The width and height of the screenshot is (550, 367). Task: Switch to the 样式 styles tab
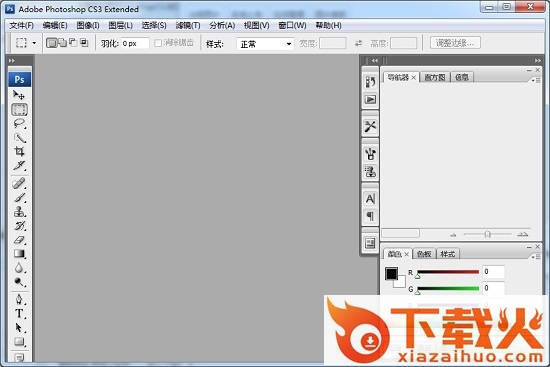[x=448, y=254]
